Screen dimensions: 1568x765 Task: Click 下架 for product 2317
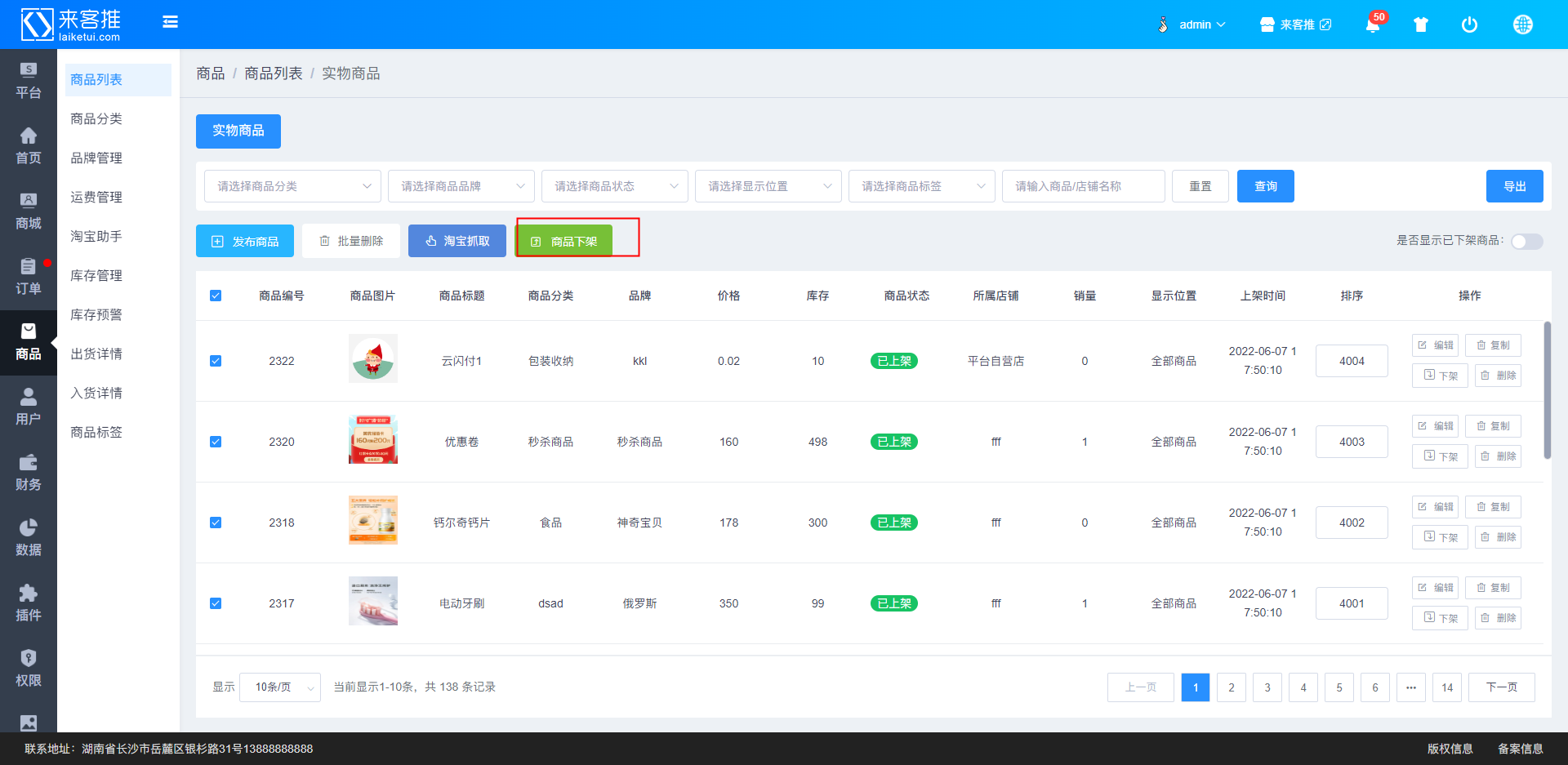coord(1440,618)
